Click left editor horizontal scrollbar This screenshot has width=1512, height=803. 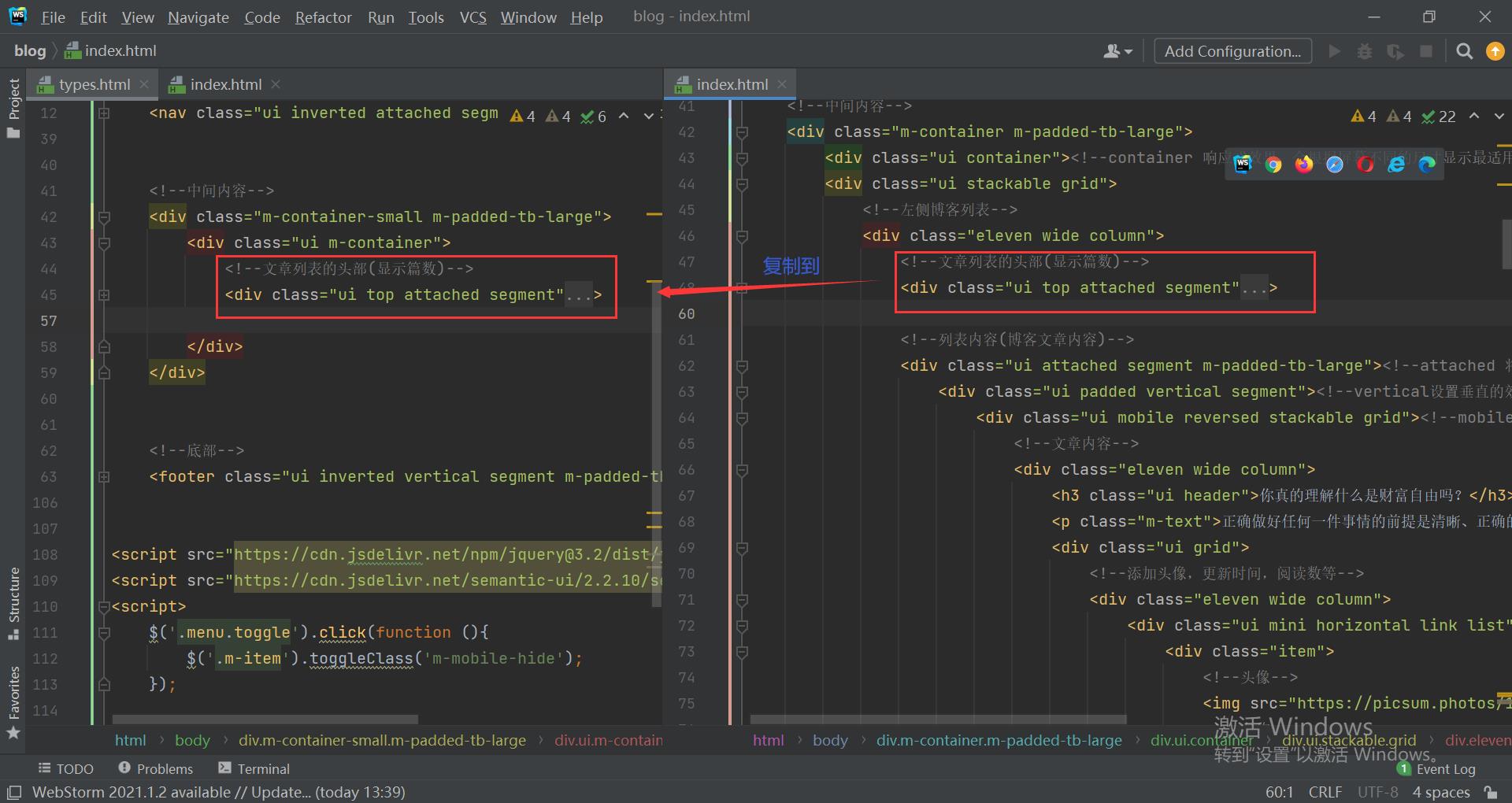(265, 720)
